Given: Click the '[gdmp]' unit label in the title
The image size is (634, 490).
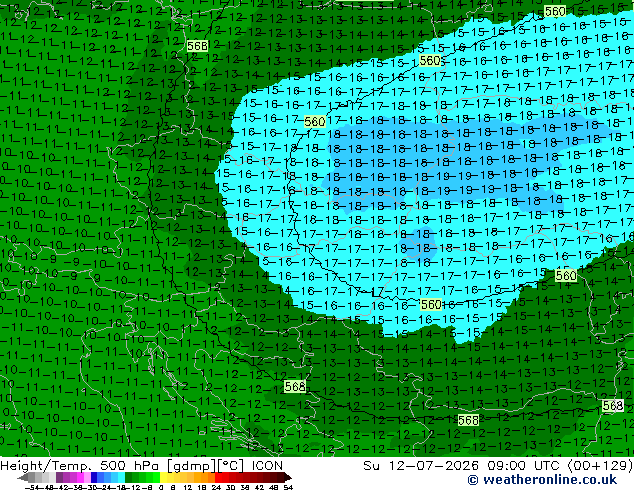Looking at the screenshot, I should [191, 466].
